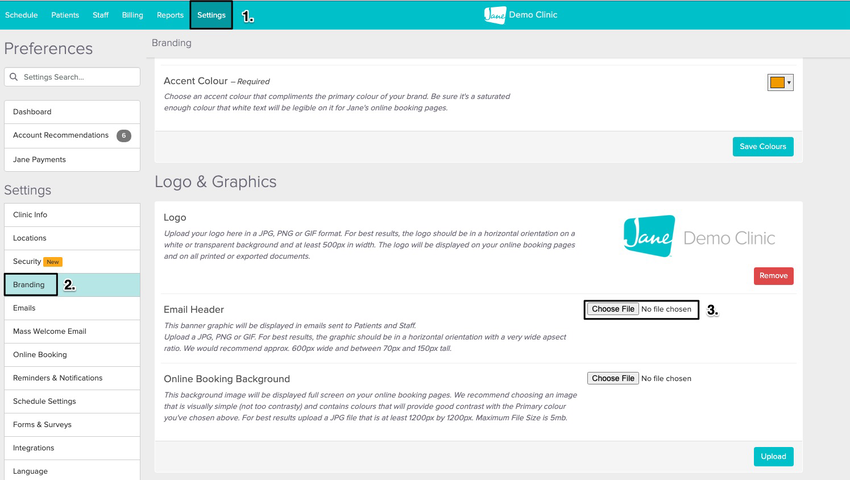Open Schedule Settings
850x480 pixels.
click(72, 401)
